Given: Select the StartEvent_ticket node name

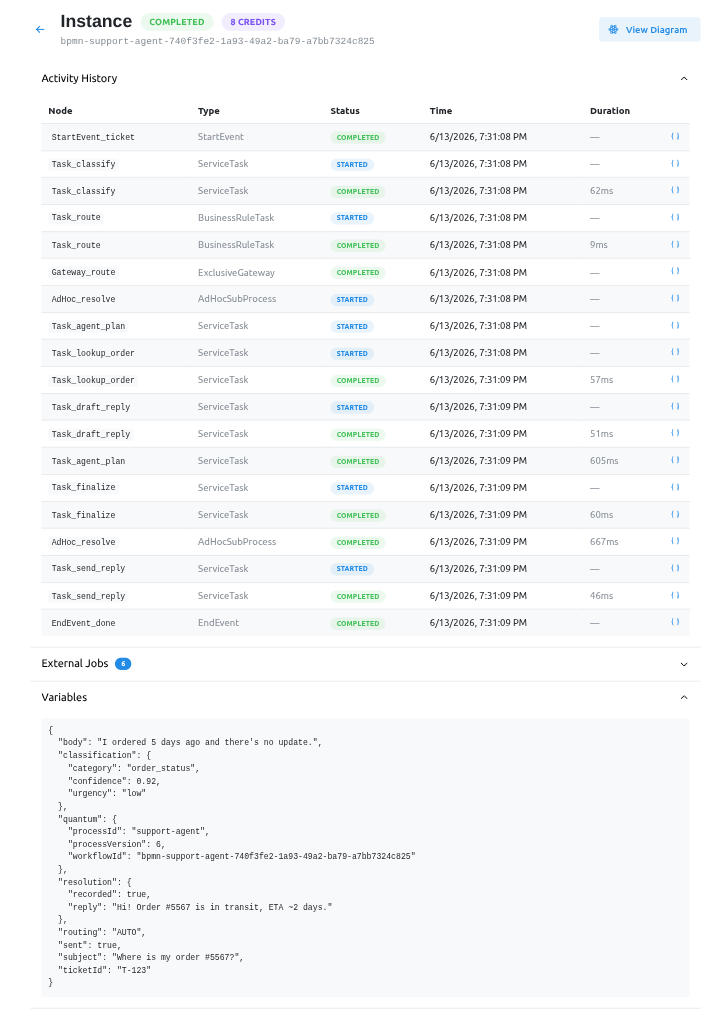Looking at the screenshot, I should [x=93, y=137].
